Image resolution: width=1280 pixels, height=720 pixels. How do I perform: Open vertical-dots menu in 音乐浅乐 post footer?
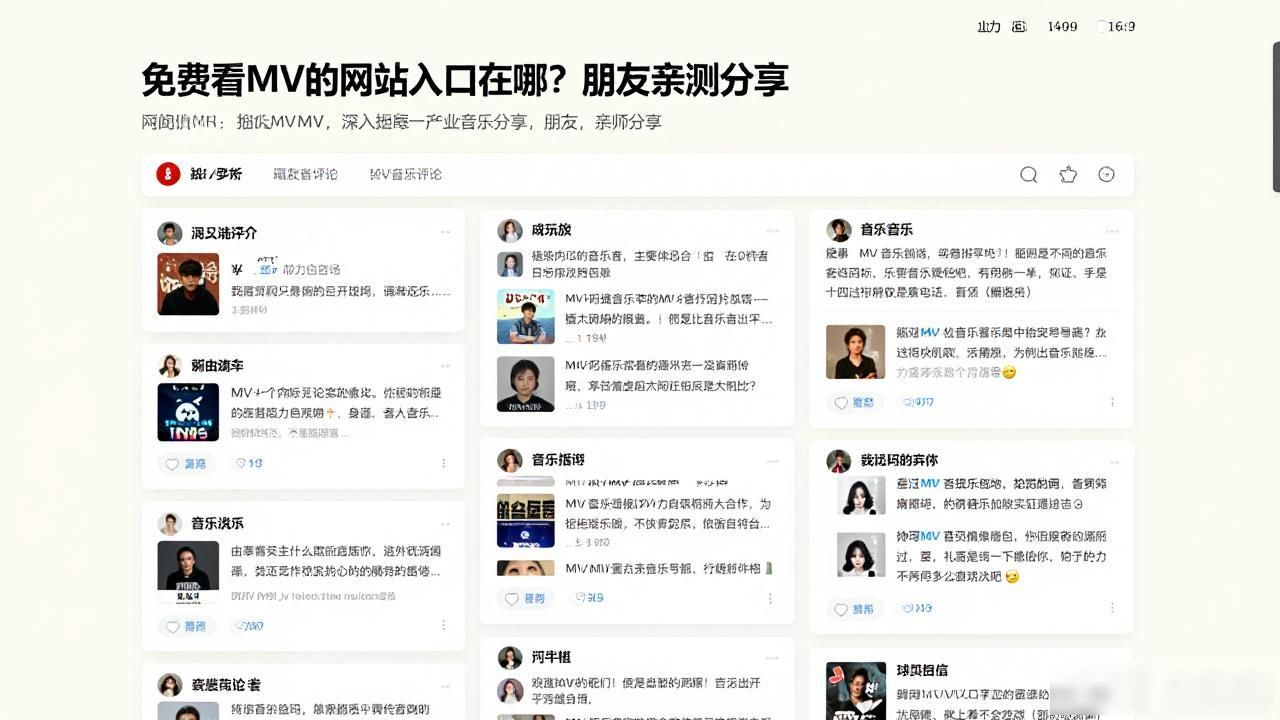coord(443,626)
